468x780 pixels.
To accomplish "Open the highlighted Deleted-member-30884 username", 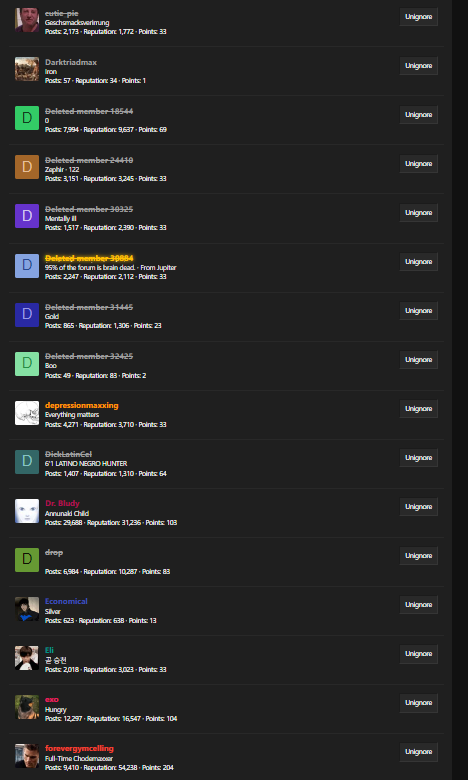I will click(89, 258).
